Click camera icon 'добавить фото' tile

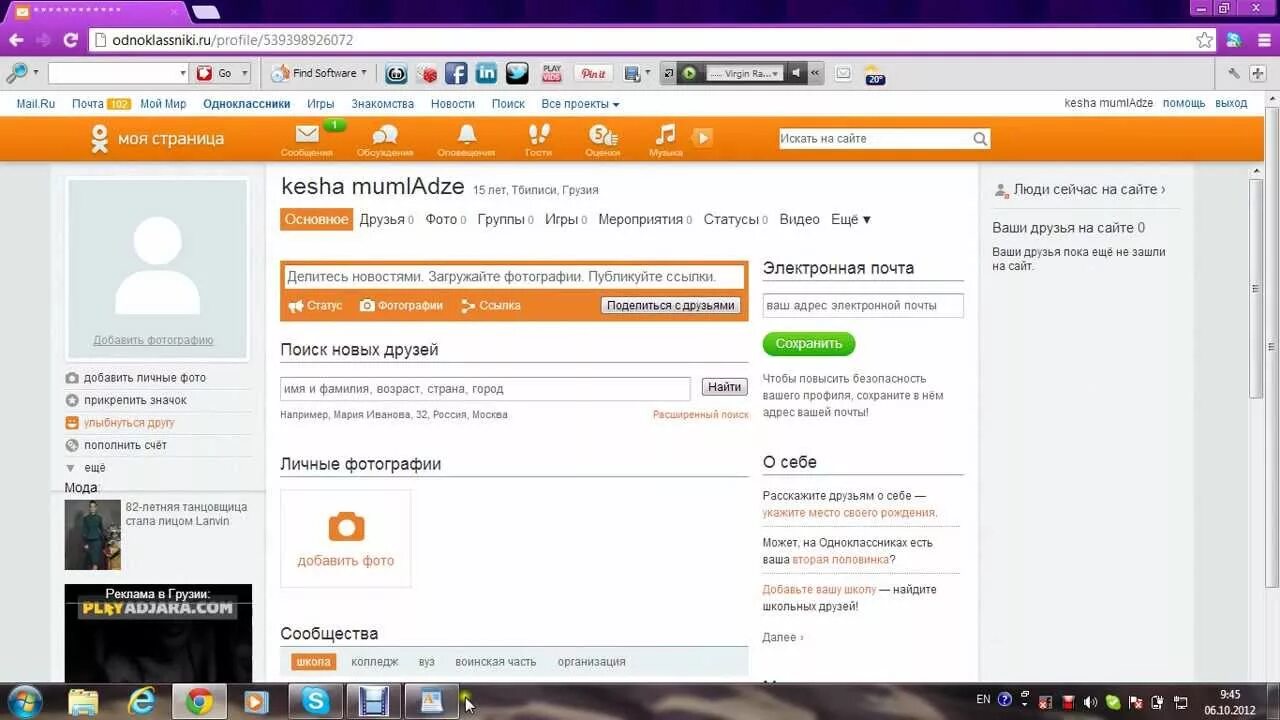(346, 538)
